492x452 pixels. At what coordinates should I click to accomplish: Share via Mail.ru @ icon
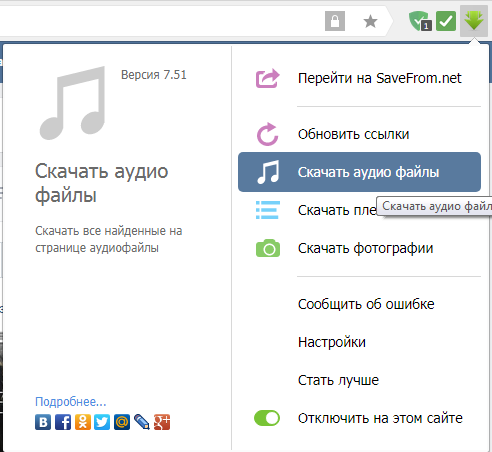click(x=122, y=422)
